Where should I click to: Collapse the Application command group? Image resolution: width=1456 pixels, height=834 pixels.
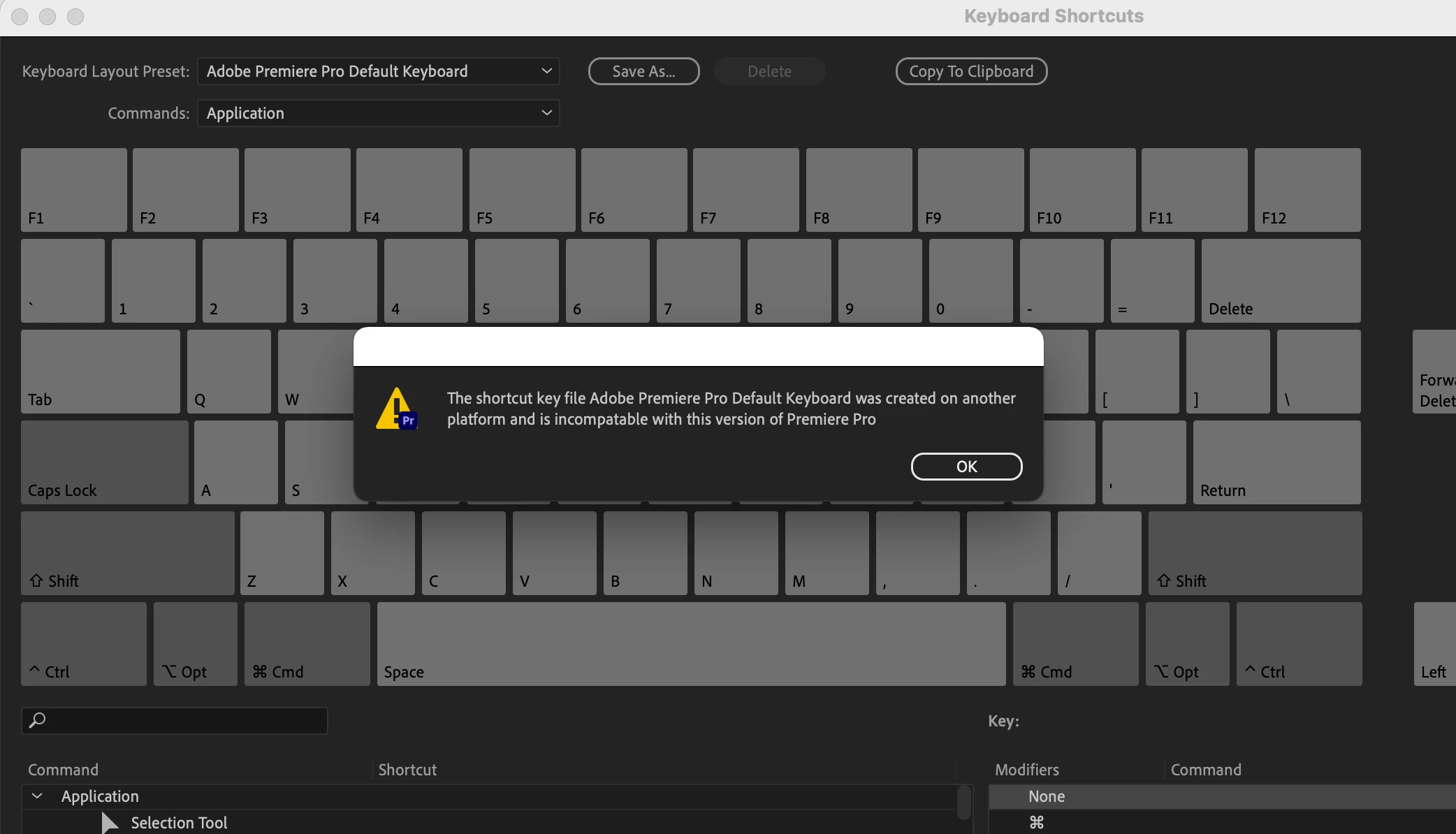pyautogui.click(x=38, y=796)
